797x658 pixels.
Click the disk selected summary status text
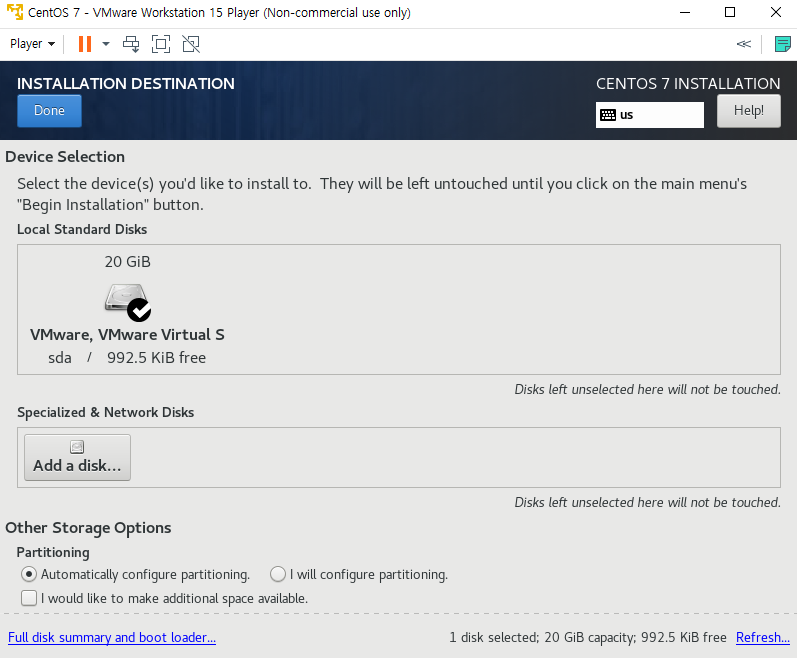(588, 638)
